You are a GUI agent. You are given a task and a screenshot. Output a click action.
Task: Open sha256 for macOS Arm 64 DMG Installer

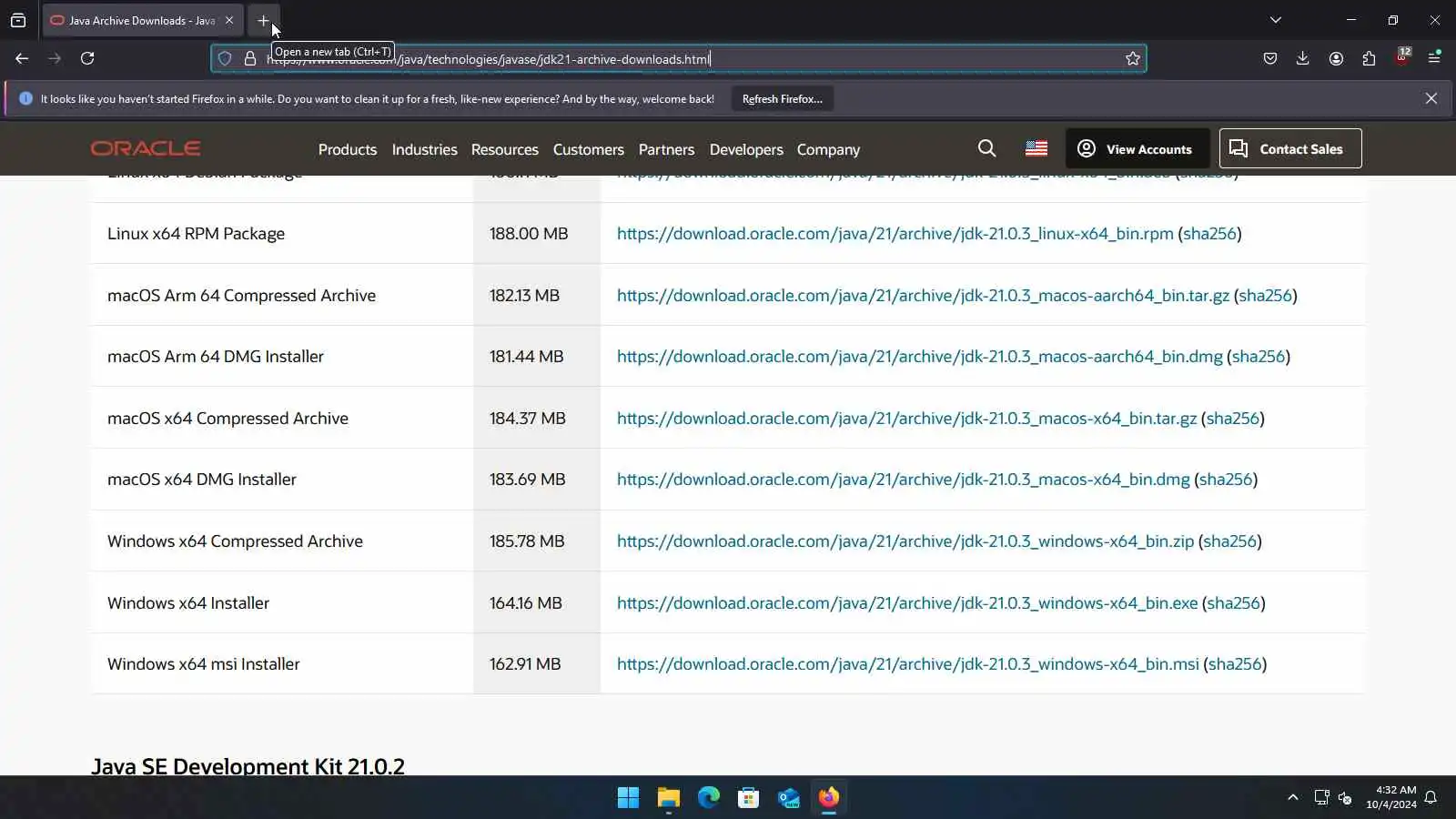tap(1259, 357)
